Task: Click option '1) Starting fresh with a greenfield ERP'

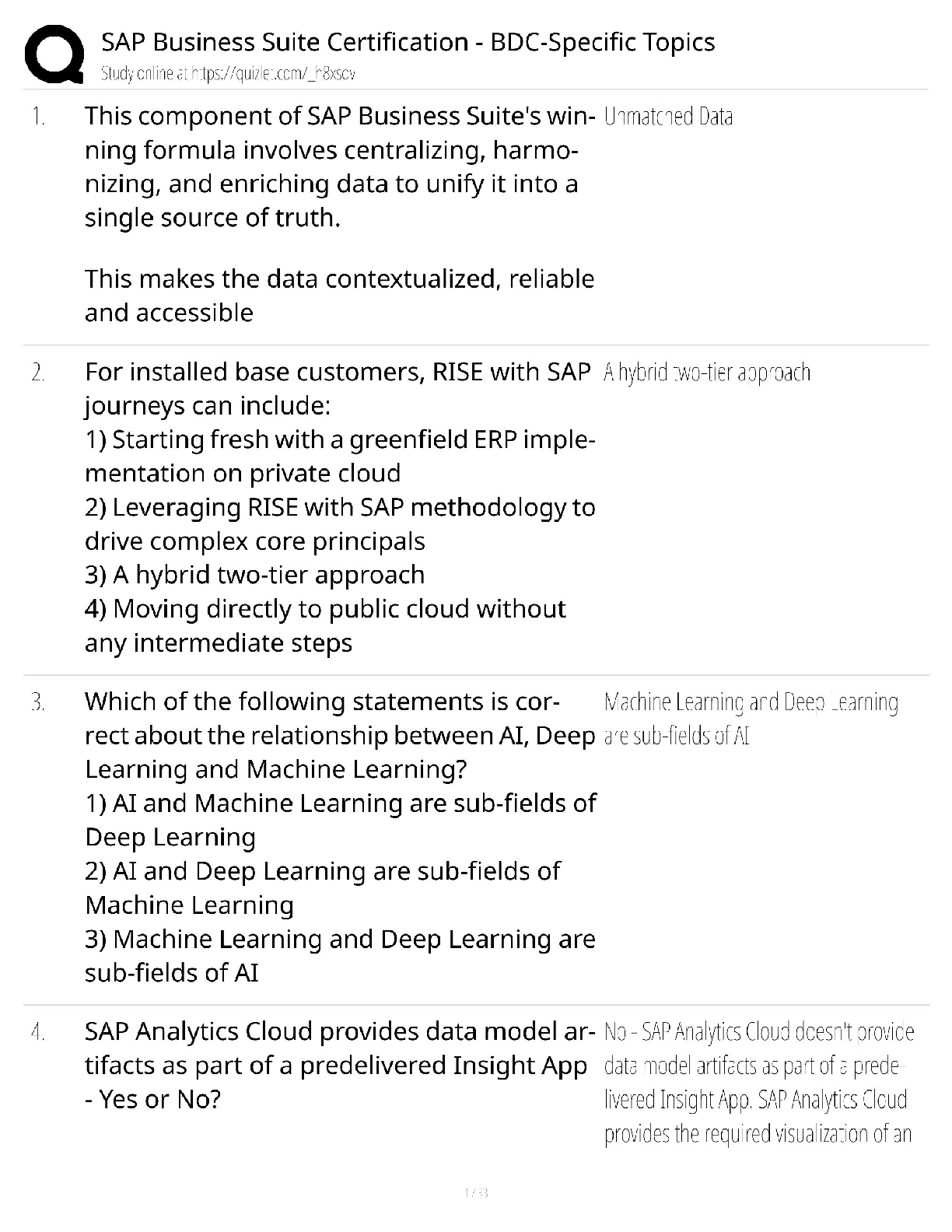Action: click(340, 457)
